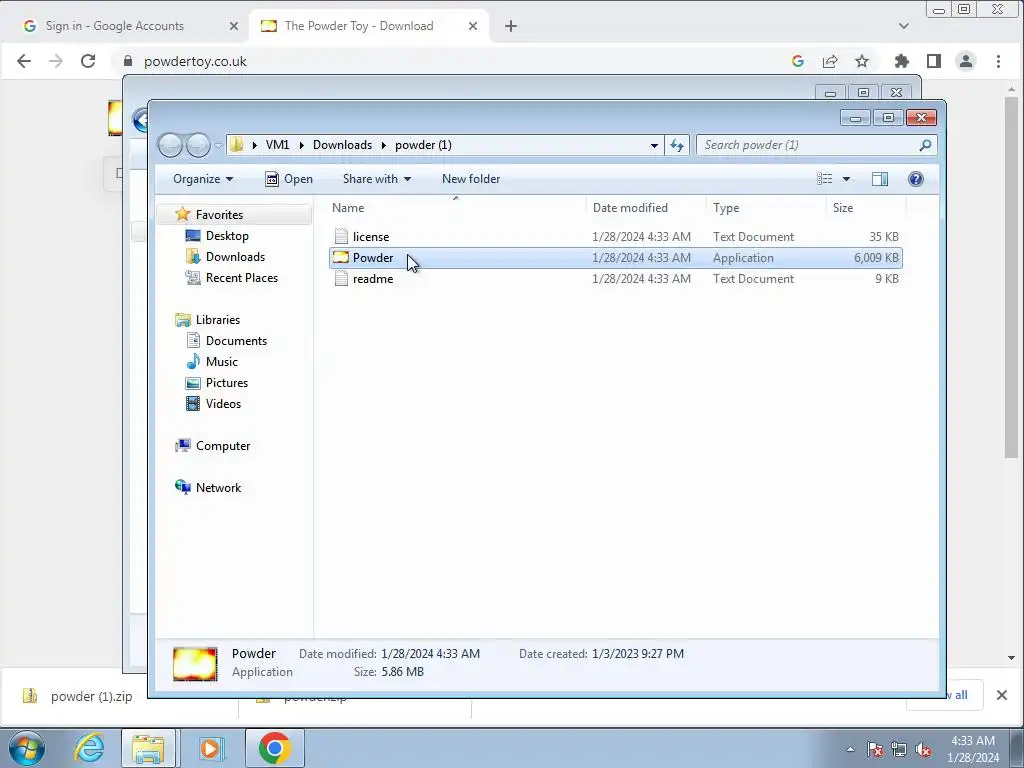Open Chrome profile avatar
The image size is (1024, 768).
tap(965, 61)
